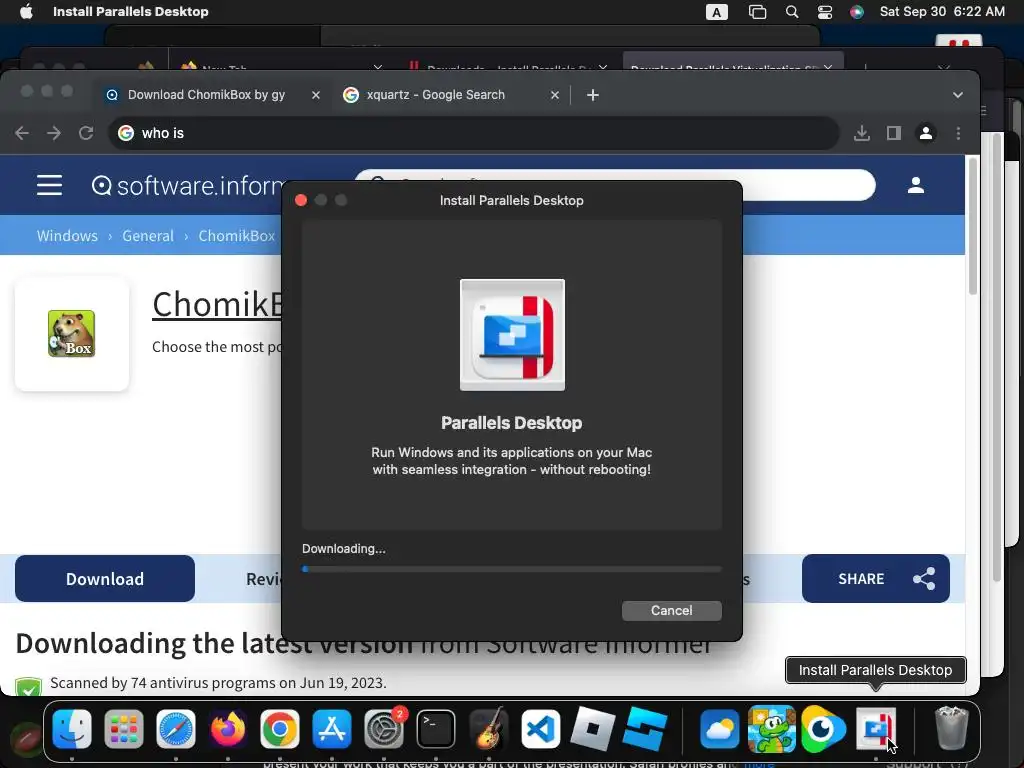
Task: Click the Downloading progress bar
Action: [511, 569]
